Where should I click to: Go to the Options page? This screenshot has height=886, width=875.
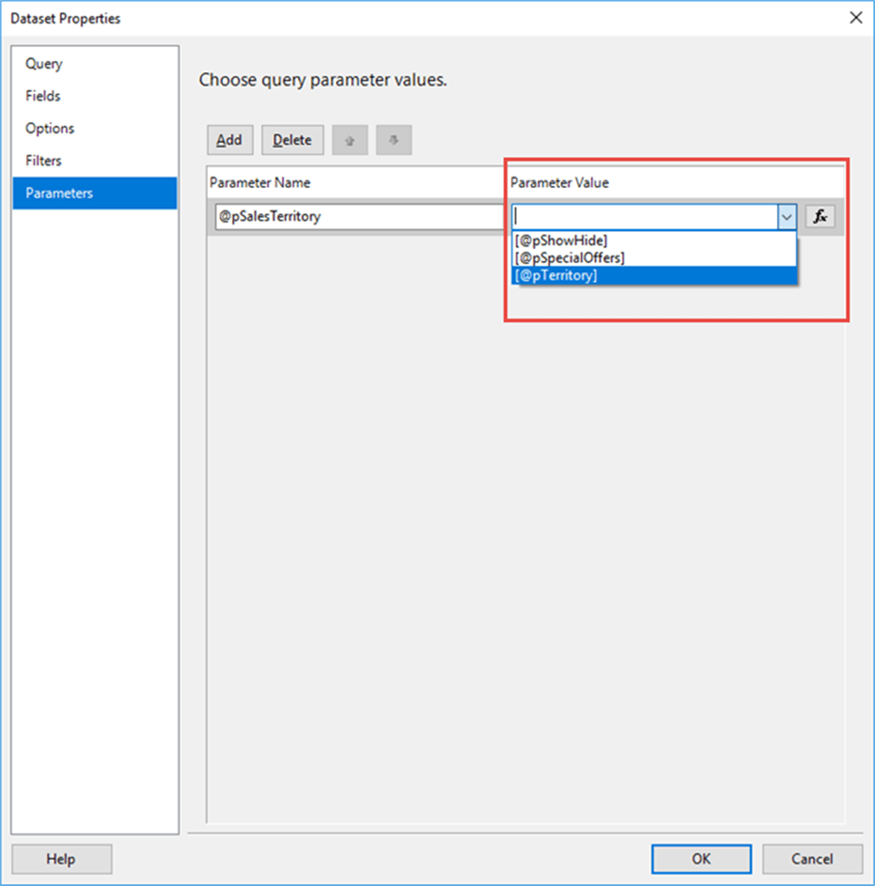click(50, 128)
